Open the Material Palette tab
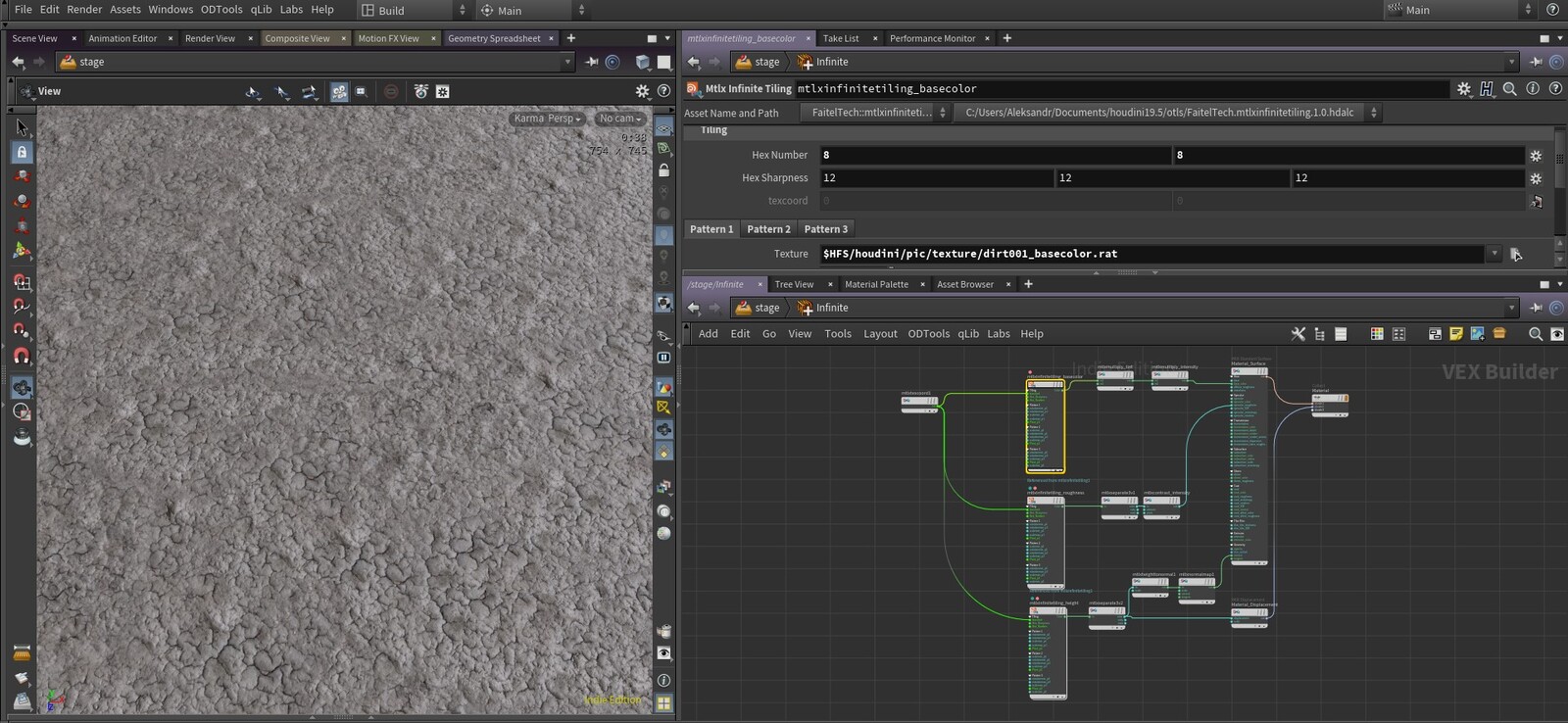The width and height of the screenshot is (1568, 723). coord(876,284)
